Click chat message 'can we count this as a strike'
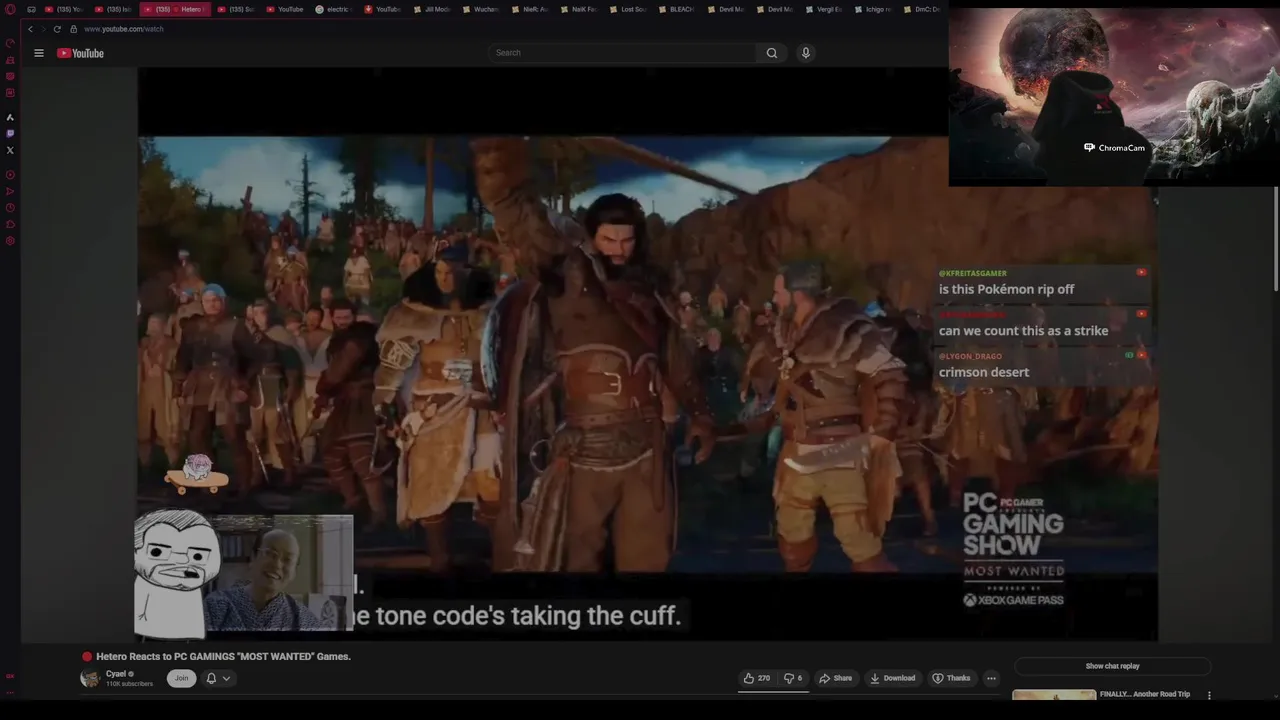This screenshot has height=720, width=1280. click(x=1023, y=331)
